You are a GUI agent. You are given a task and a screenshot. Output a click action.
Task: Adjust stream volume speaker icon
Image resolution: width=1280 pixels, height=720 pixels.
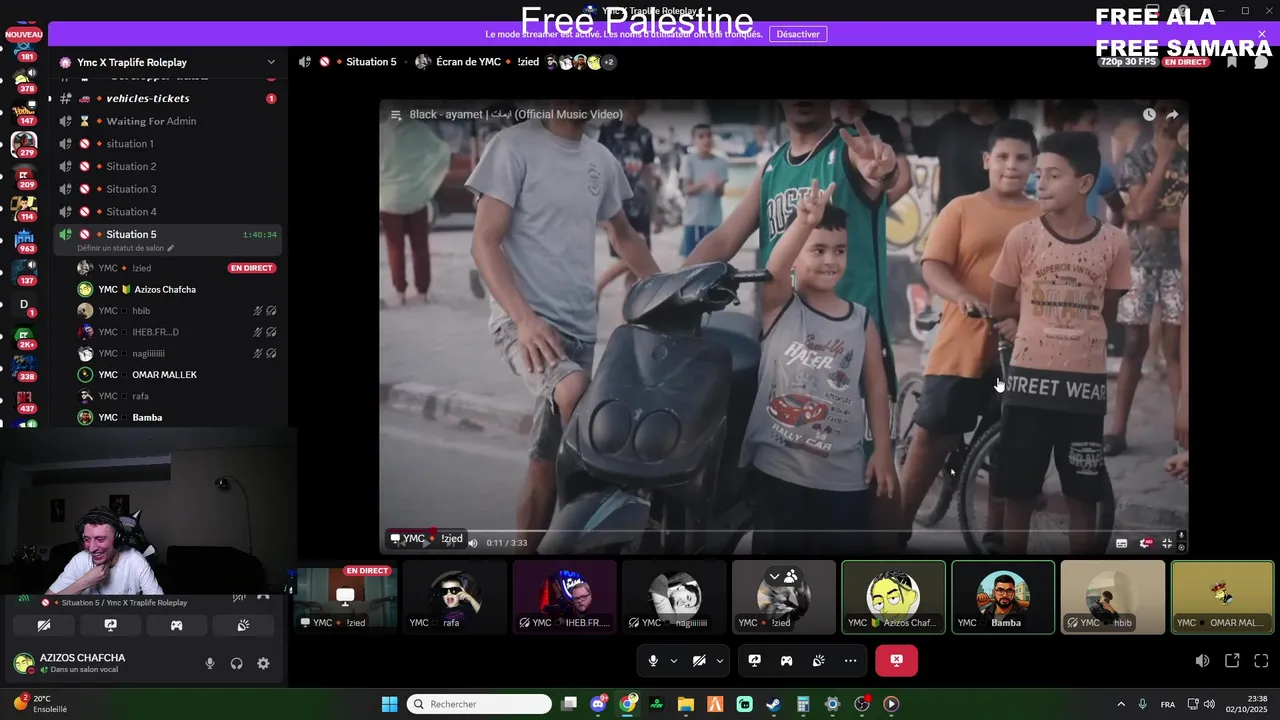pyautogui.click(x=1202, y=661)
